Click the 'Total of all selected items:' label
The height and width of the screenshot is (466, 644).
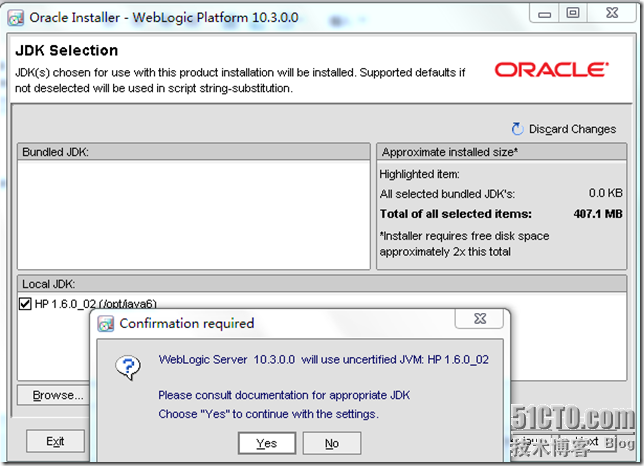click(x=455, y=214)
